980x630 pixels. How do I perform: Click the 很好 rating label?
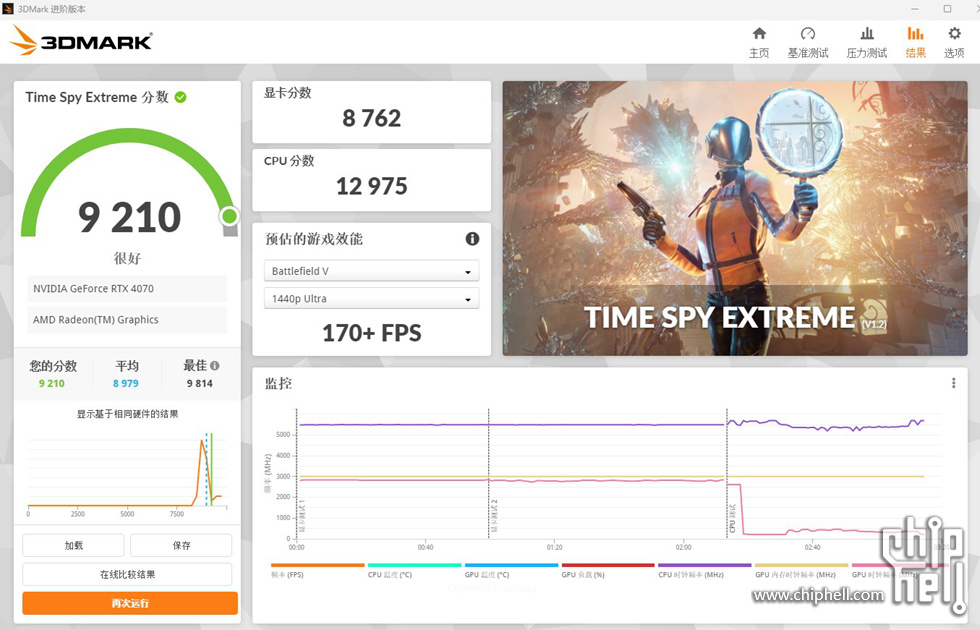pos(128,258)
